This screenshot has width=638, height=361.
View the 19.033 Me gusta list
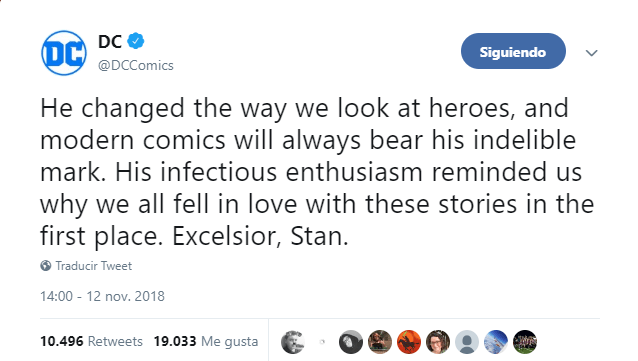(206, 341)
